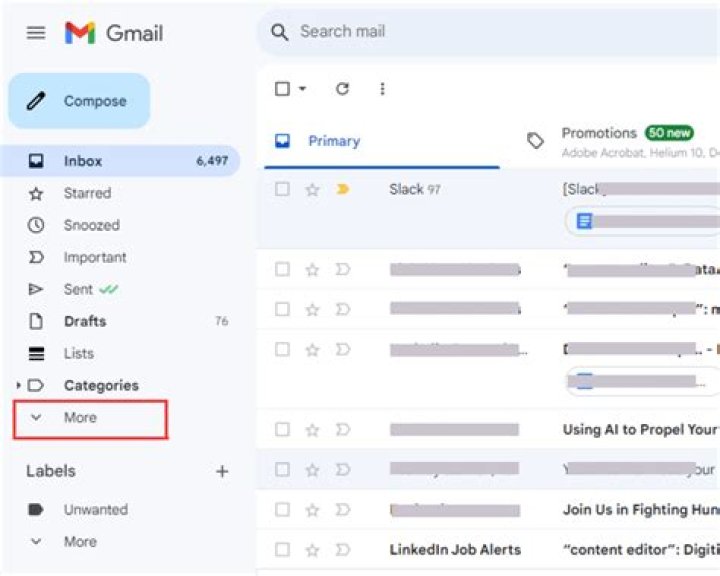The height and width of the screenshot is (576, 720).
Task: Open select-all dropdown arrow
Action: pyautogui.click(x=302, y=89)
